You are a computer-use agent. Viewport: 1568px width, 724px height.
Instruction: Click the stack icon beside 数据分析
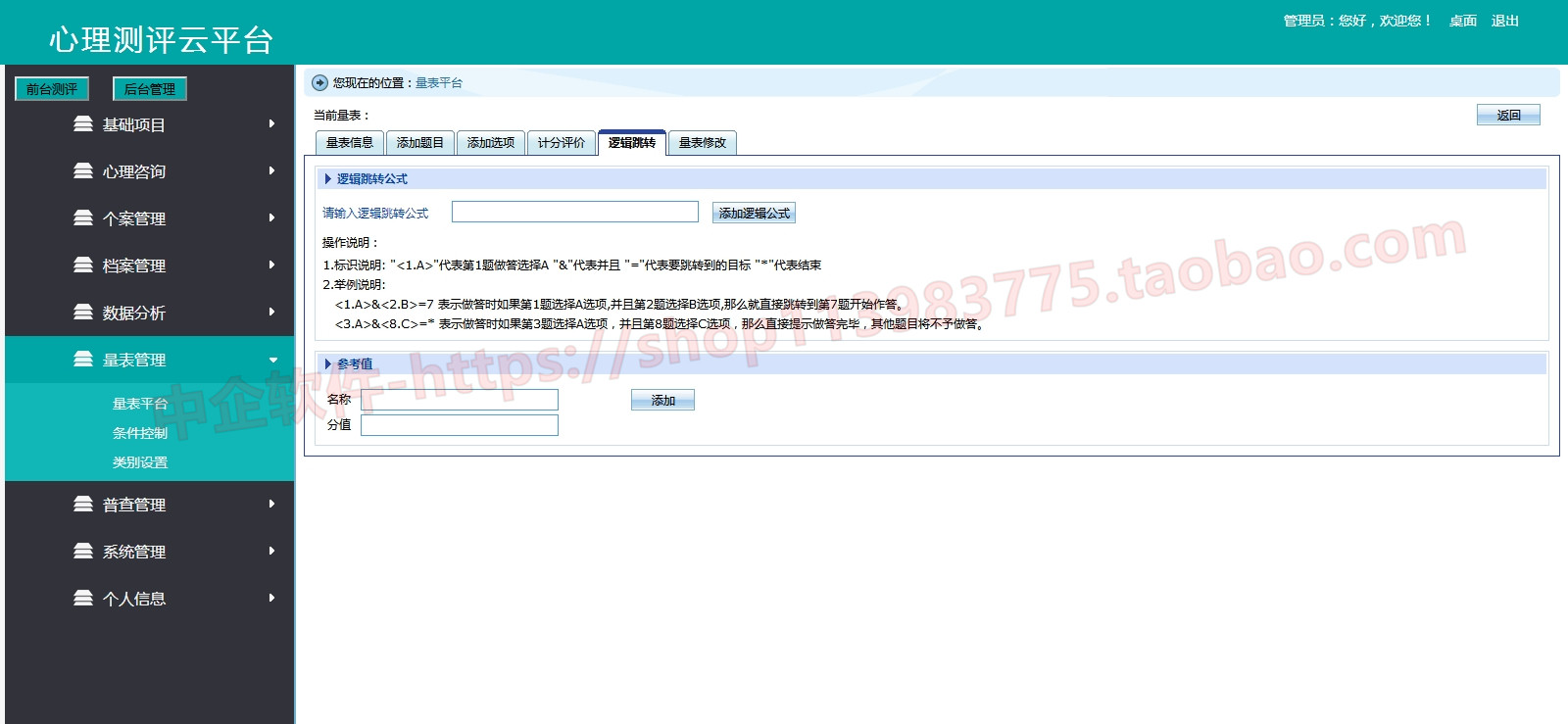point(83,313)
